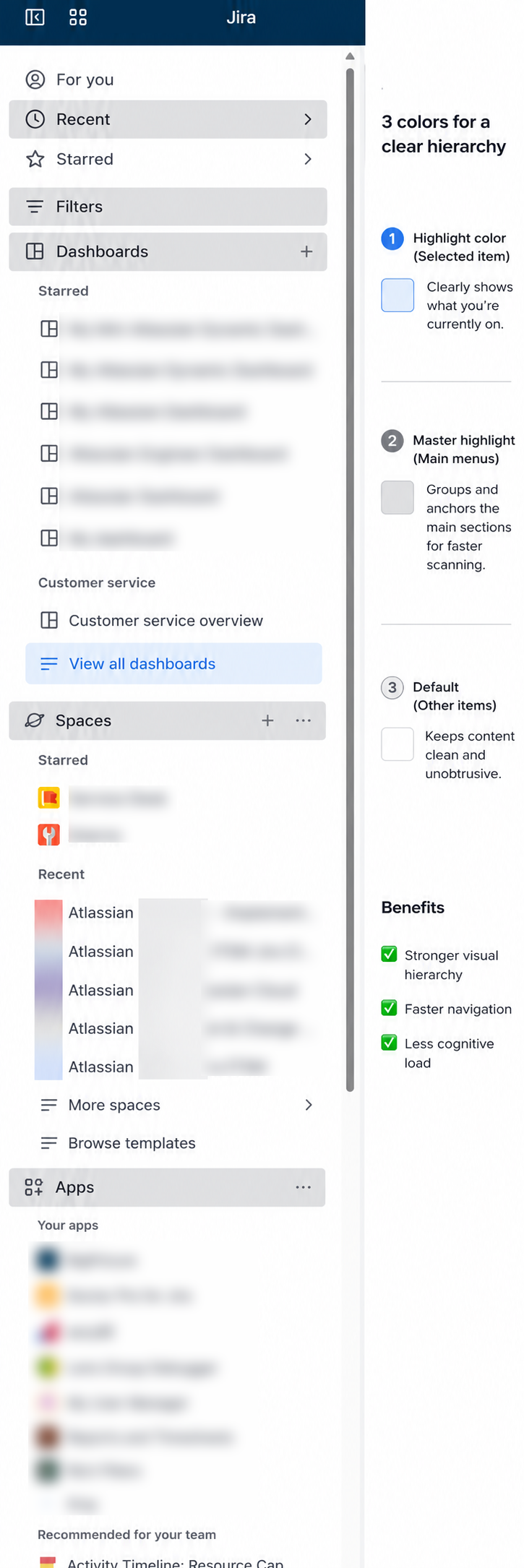Click the Faster navigation green checkmark
This screenshot has height=1568, width=524.
[x=389, y=1007]
